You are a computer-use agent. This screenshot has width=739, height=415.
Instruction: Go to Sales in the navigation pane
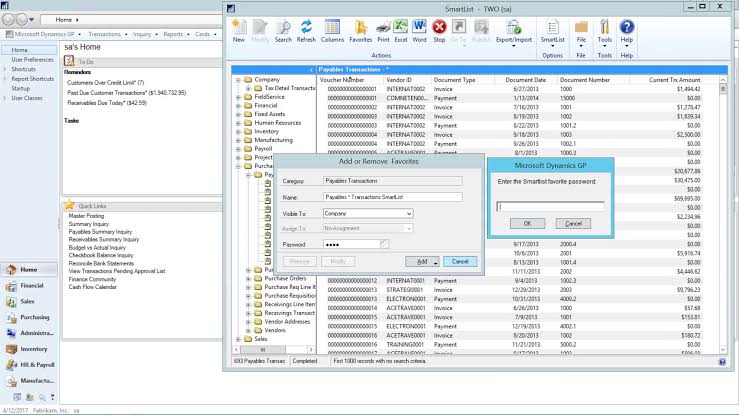click(28, 301)
